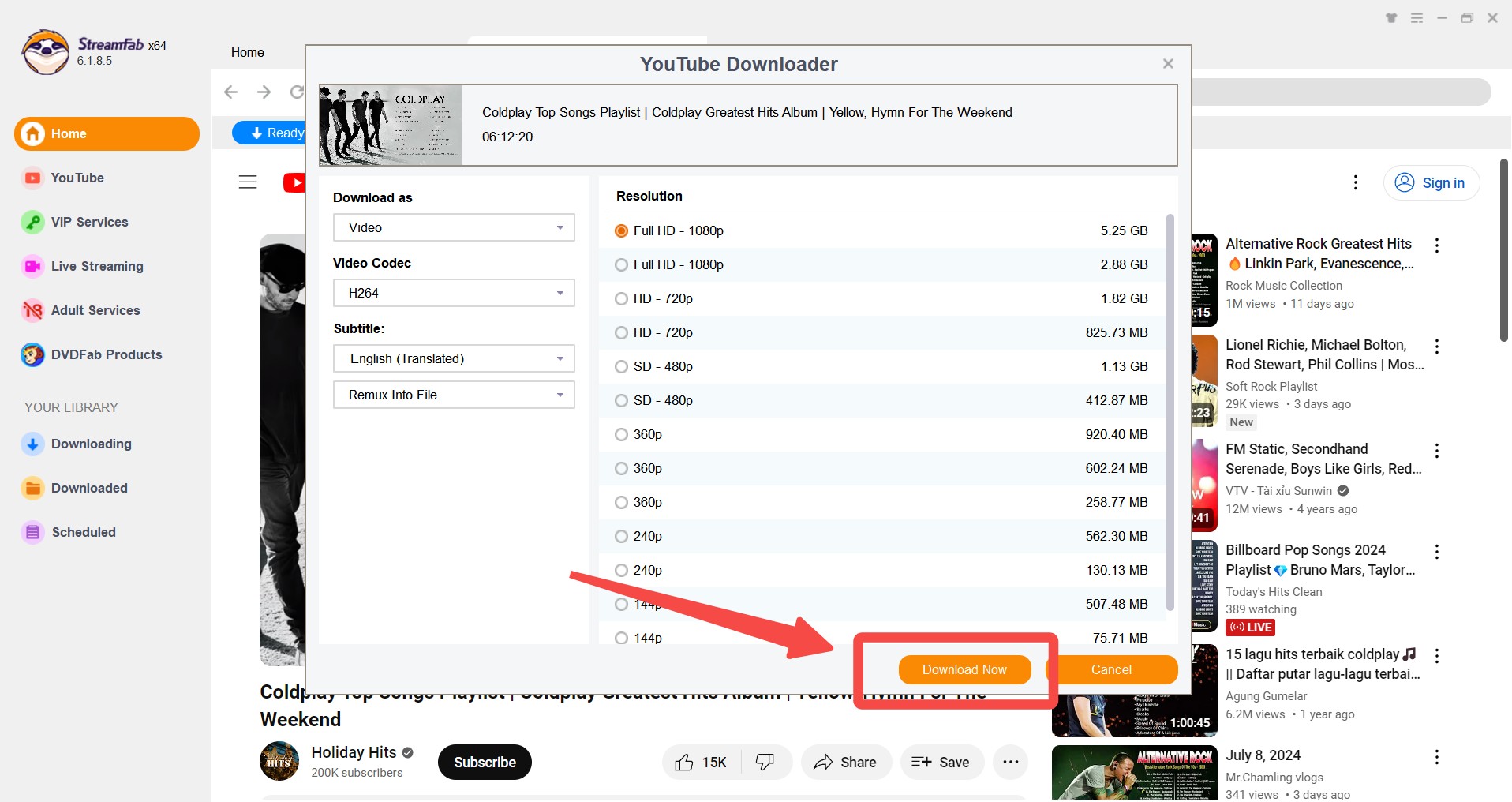Open options for 15 lagu hits terbaik coldplay
The height and width of the screenshot is (802, 1512).
(1437, 656)
